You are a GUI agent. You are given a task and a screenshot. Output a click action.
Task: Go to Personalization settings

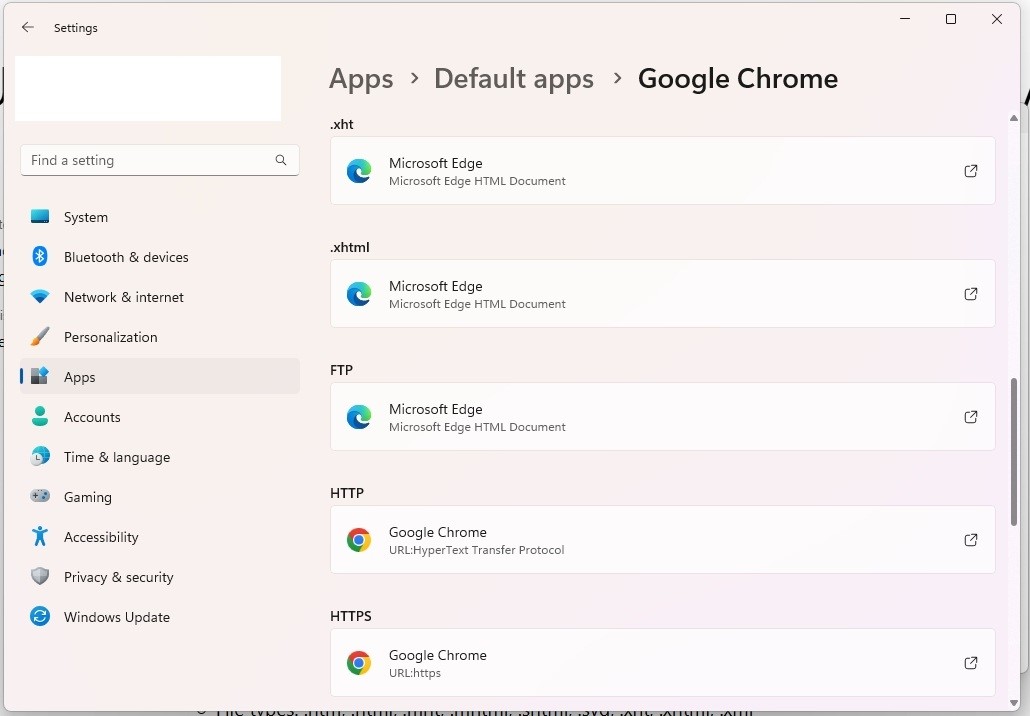(x=160, y=337)
